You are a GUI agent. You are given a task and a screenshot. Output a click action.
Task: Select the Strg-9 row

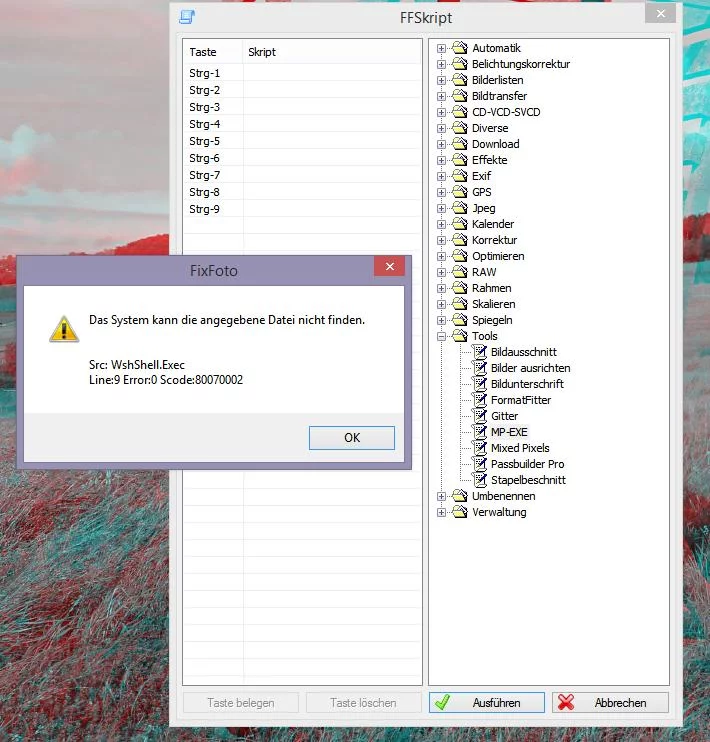coord(302,210)
